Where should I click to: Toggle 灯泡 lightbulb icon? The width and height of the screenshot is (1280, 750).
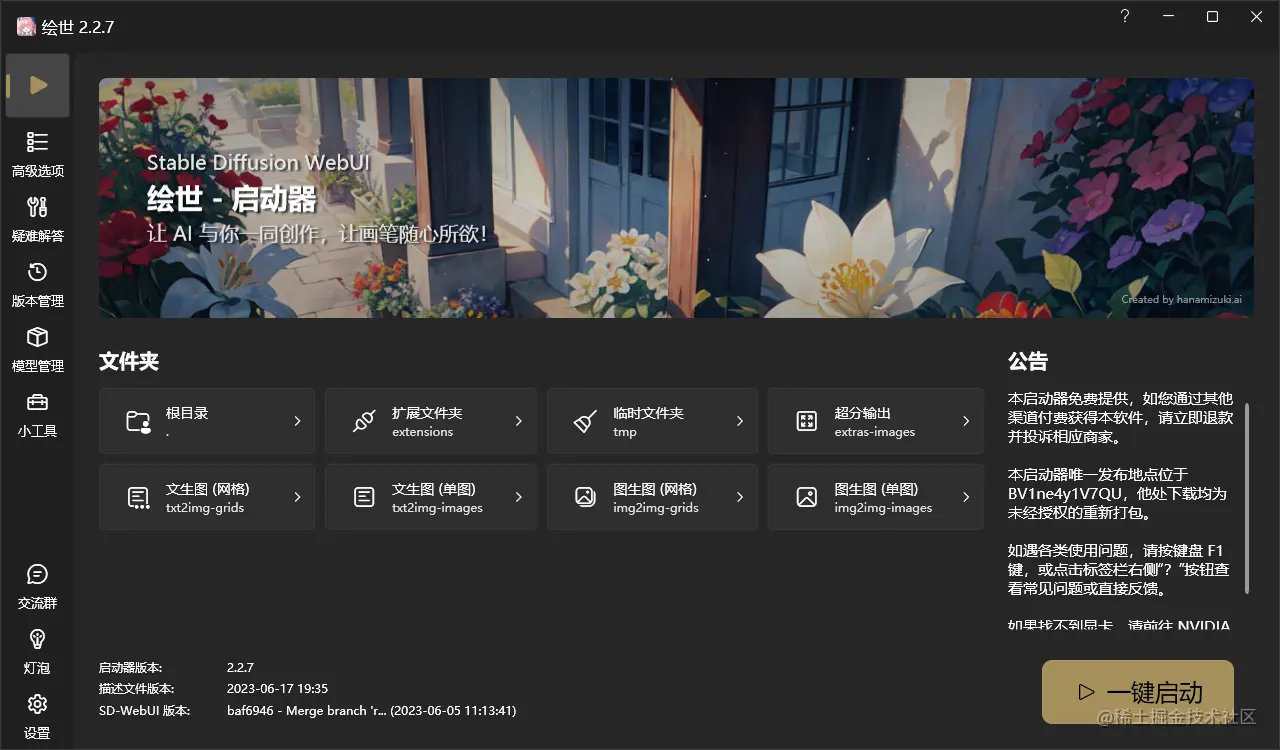37,638
